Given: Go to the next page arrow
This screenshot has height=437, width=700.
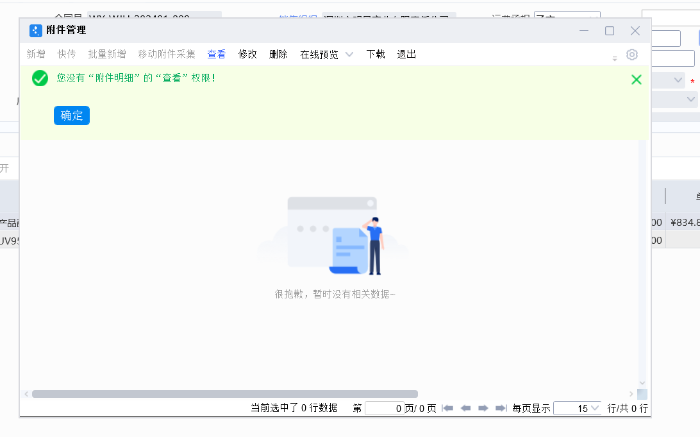Looking at the screenshot, I should [x=483, y=408].
